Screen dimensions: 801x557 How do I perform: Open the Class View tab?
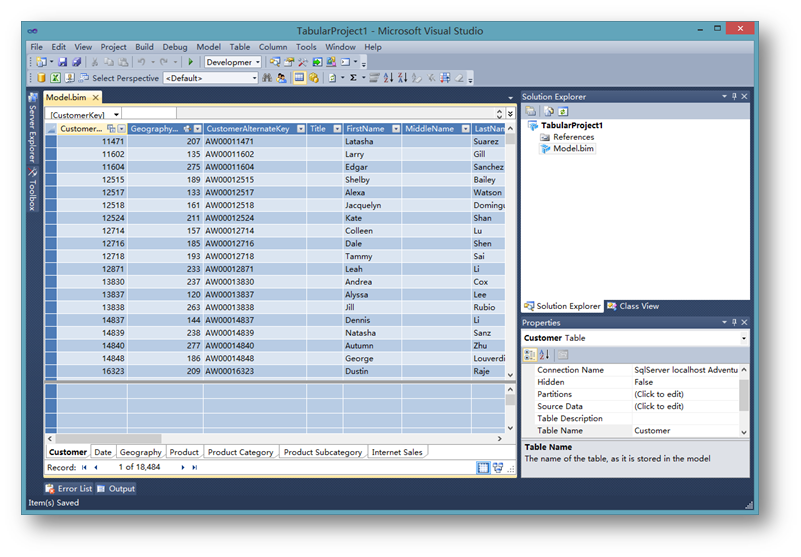coord(633,306)
